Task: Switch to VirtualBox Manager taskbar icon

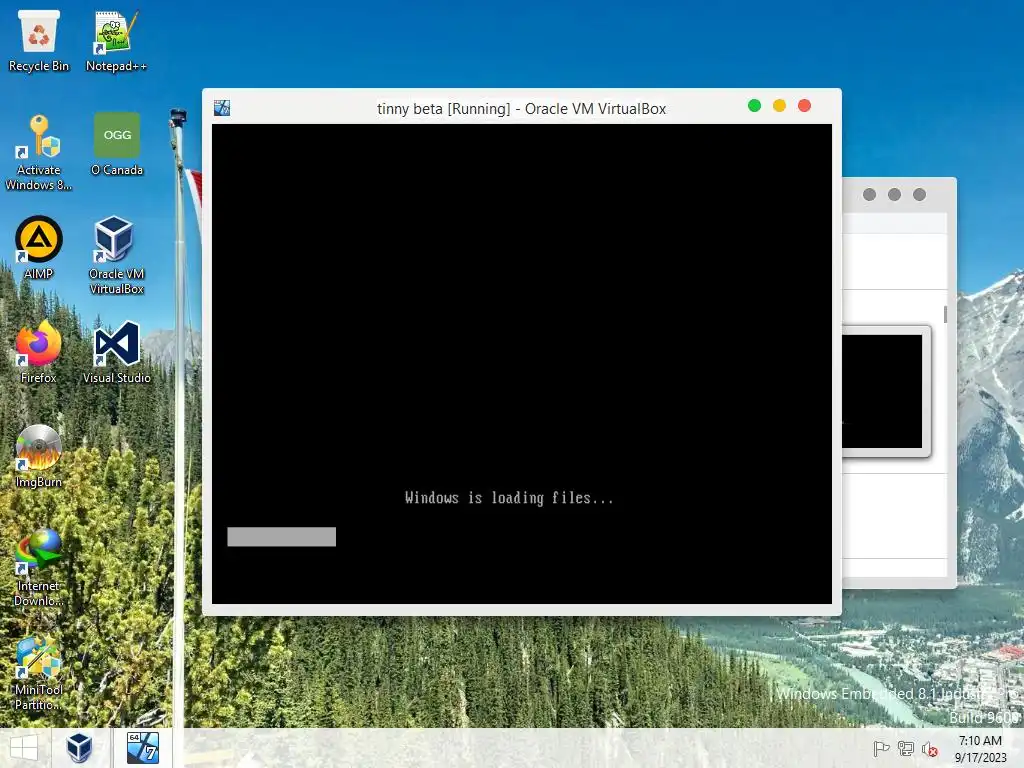Action: (79, 748)
